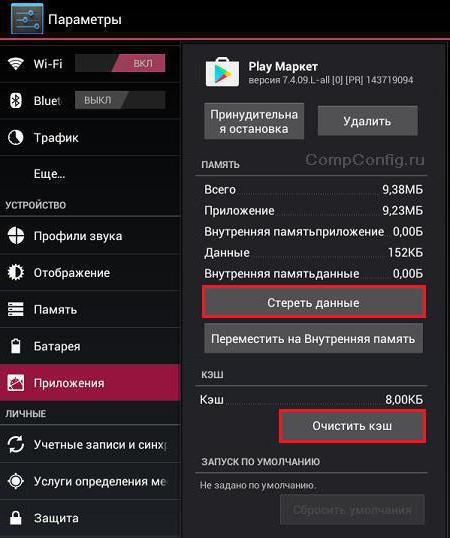Click the Очистить кэш button
This screenshot has width=450, height=538.
point(352,425)
